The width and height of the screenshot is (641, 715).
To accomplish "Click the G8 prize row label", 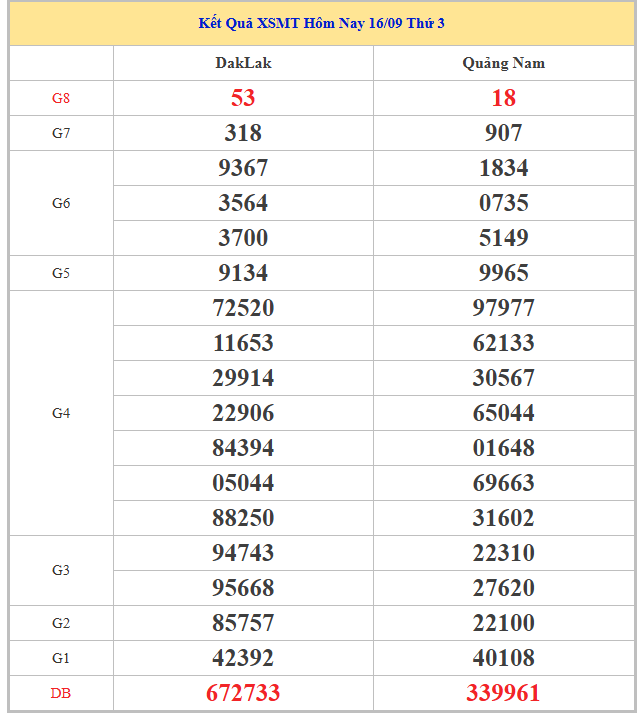I will coord(61,98).
